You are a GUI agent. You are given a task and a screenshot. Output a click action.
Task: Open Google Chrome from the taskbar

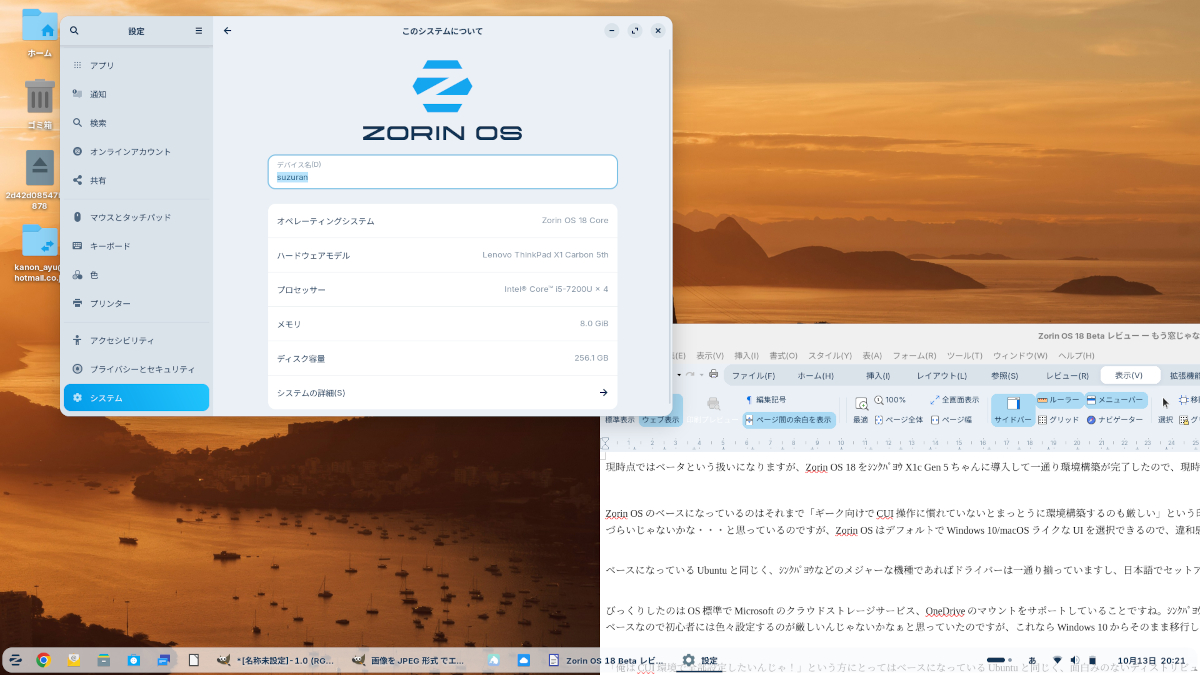(44, 660)
